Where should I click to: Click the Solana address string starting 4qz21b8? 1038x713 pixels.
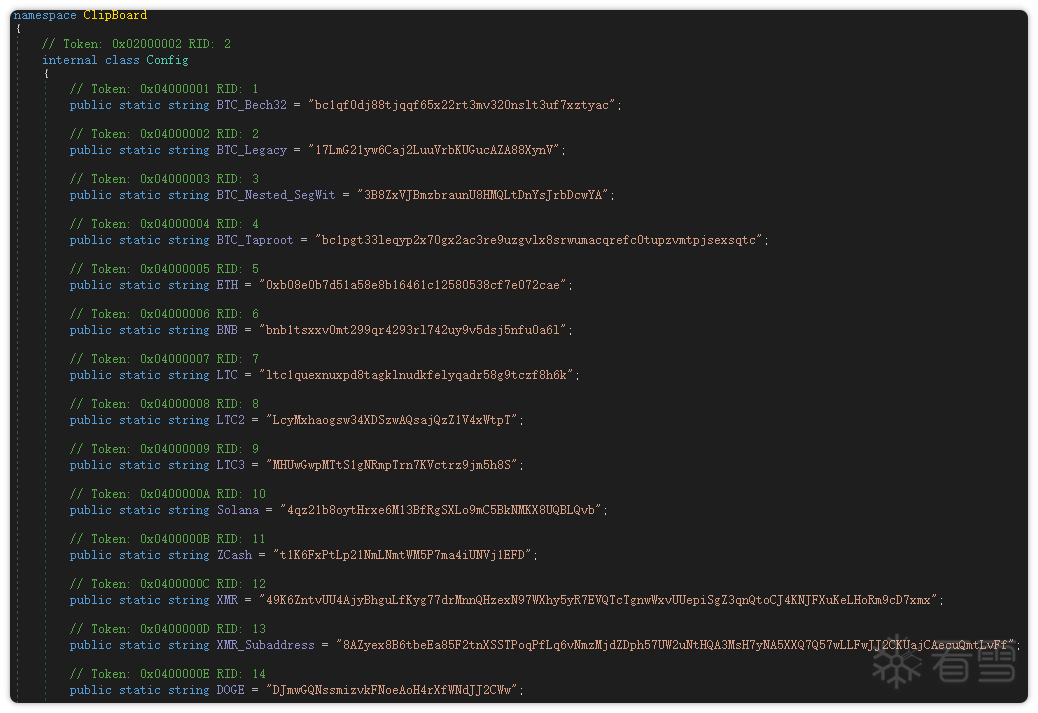pos(441,510)
